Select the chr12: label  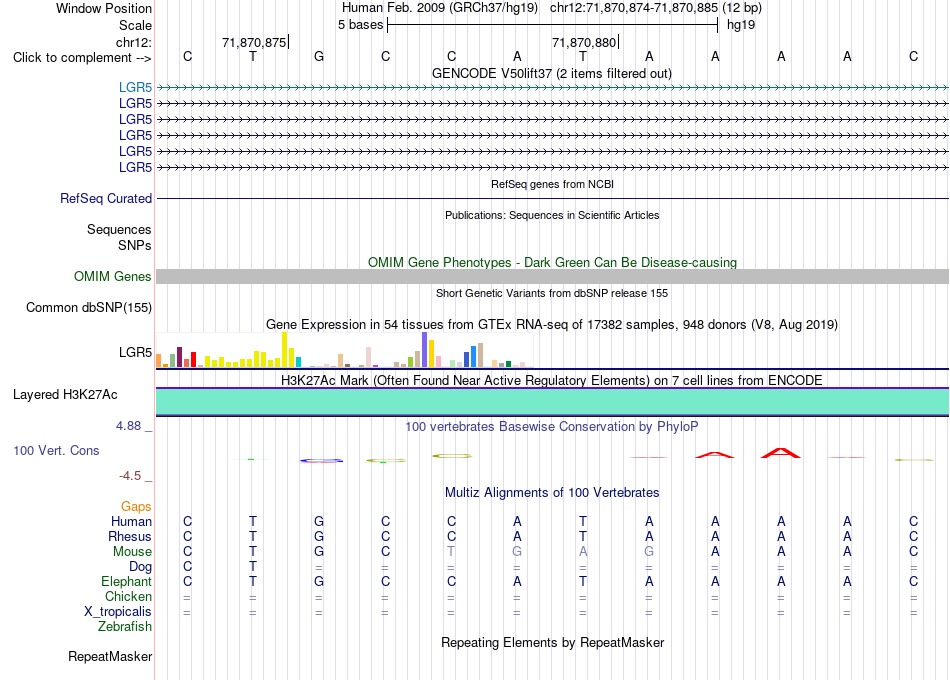point(133,42)
